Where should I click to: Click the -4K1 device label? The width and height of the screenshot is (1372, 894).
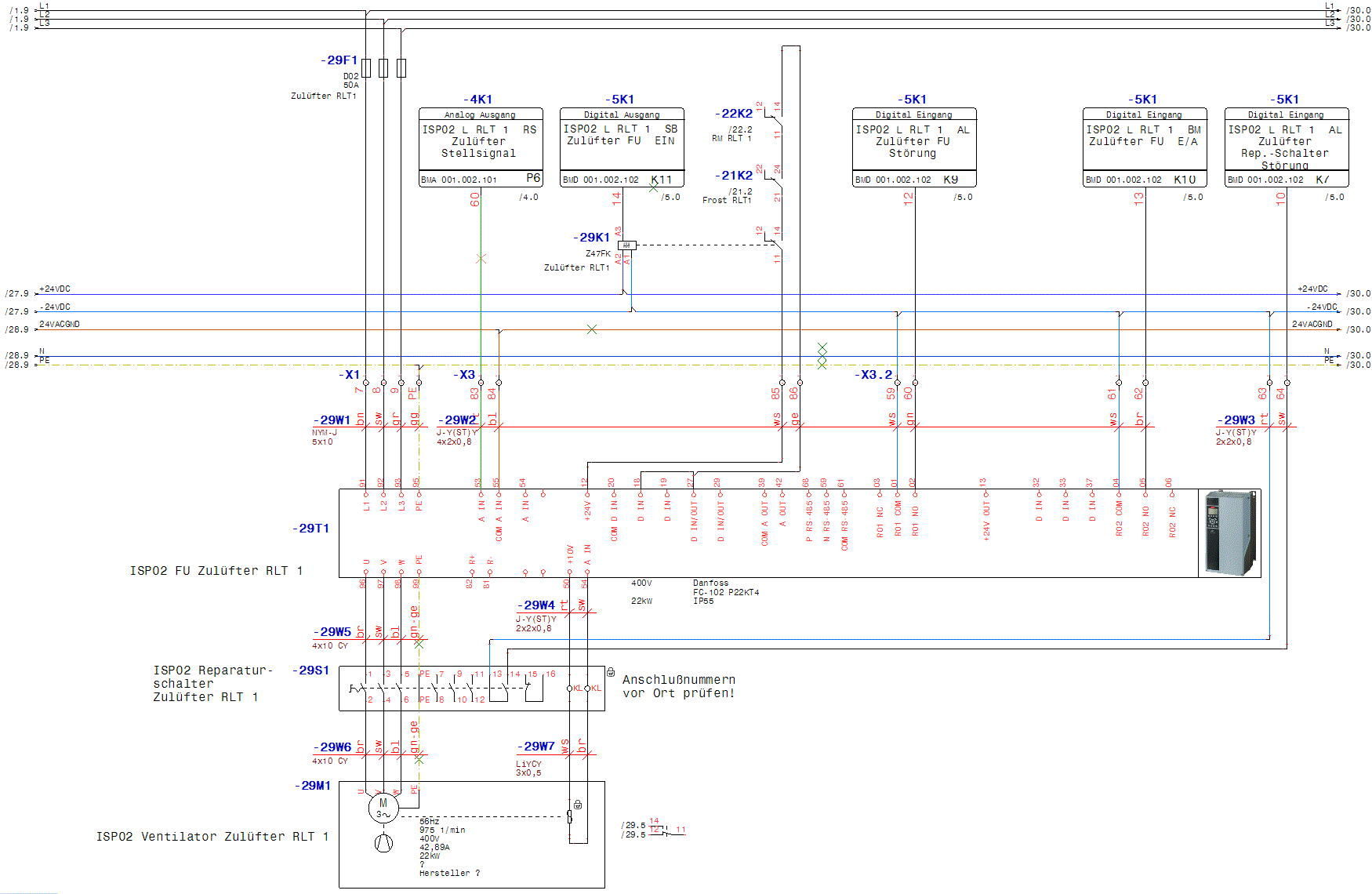477,100
